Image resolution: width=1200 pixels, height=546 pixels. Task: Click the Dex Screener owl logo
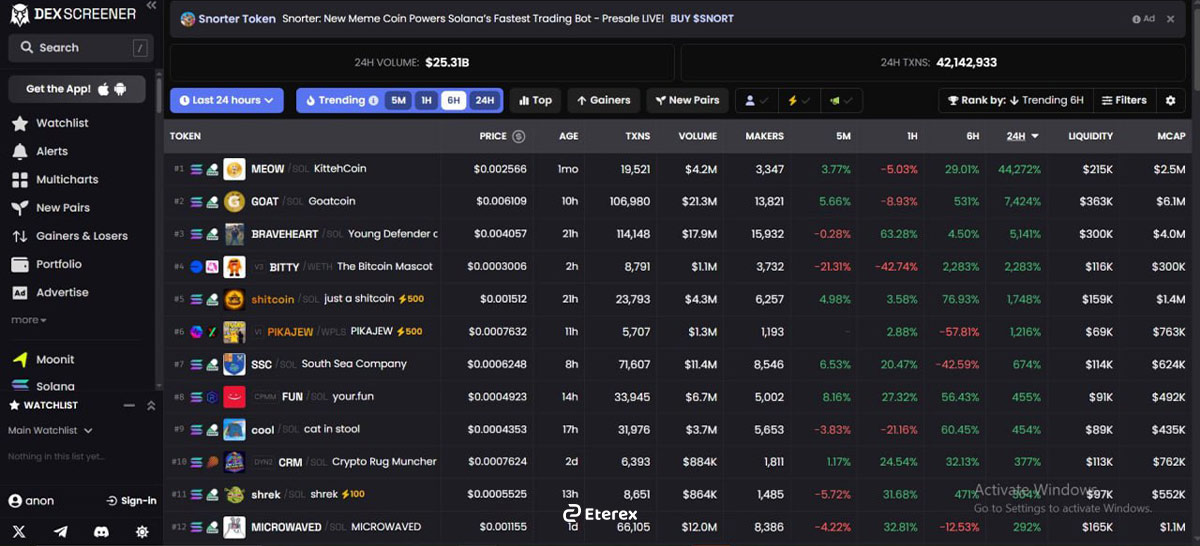(x=18, y=14)
